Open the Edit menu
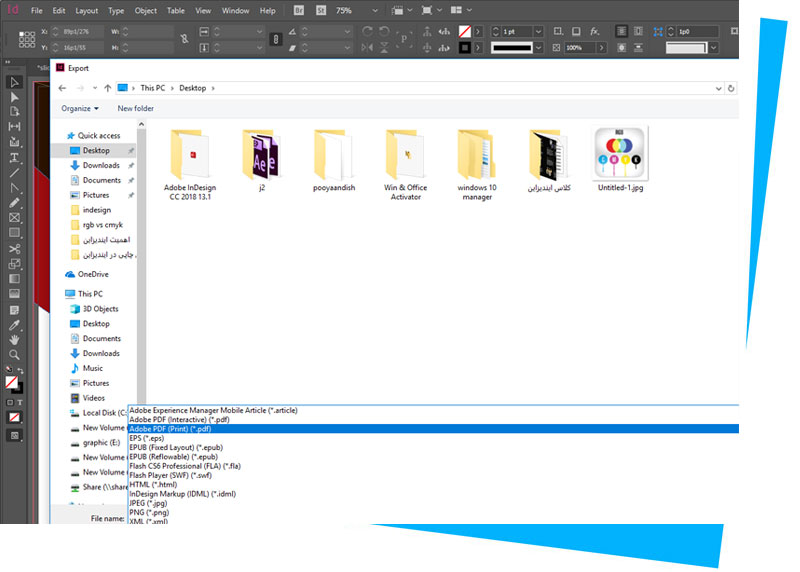Screen dimensions: 800x572 (59, 10)
